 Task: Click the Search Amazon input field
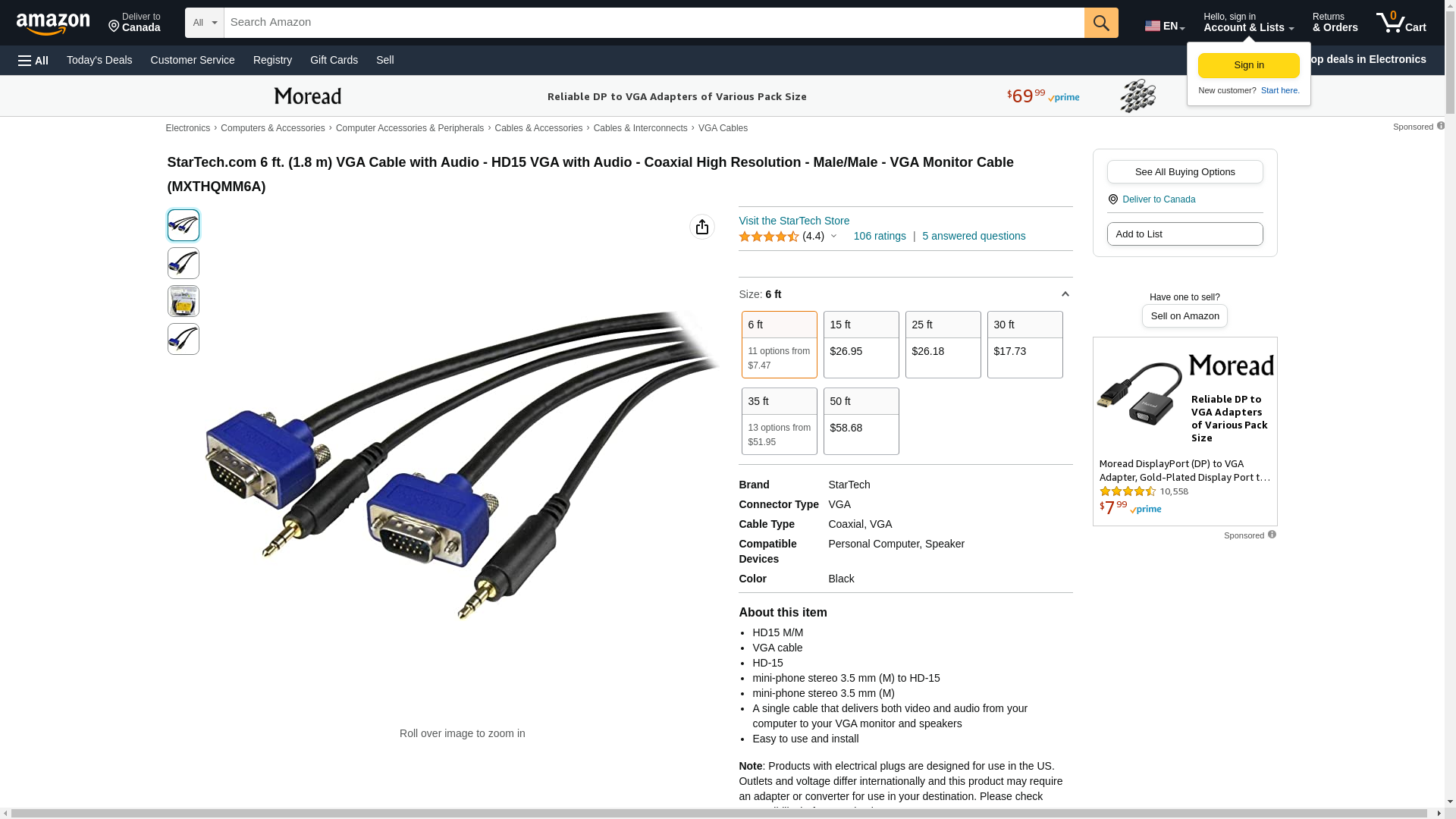pos(654,23)
